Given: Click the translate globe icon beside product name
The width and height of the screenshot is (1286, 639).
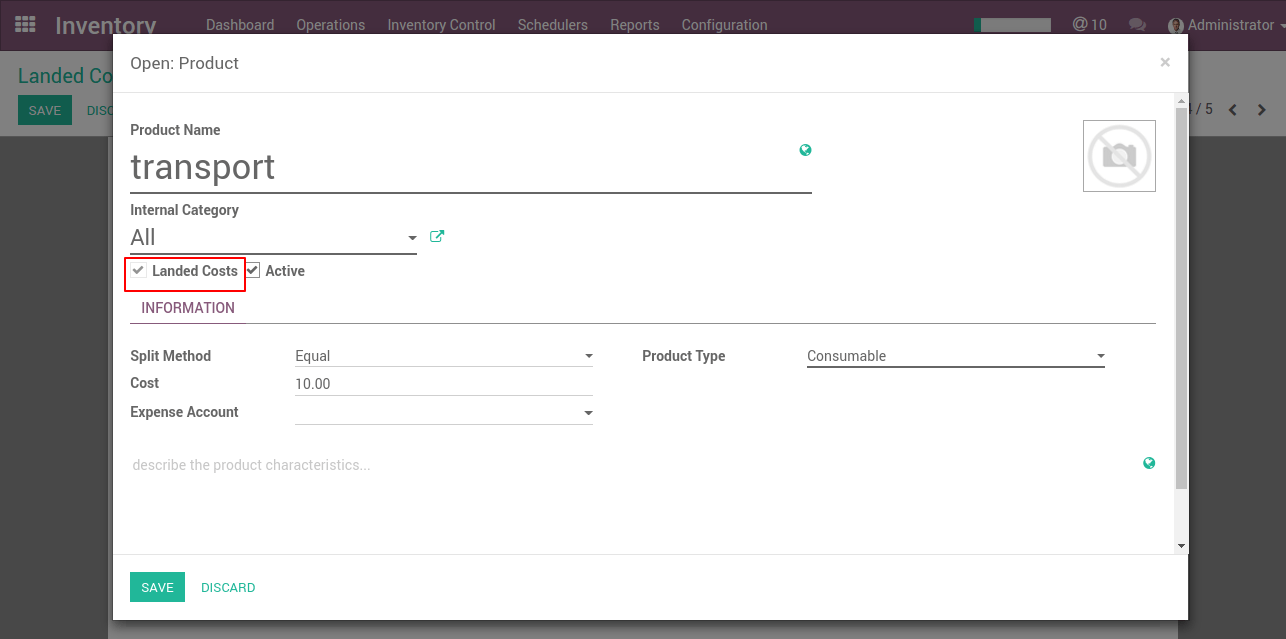Looking at the screenshot, I should pyautogui.click(x=805, y=150).
